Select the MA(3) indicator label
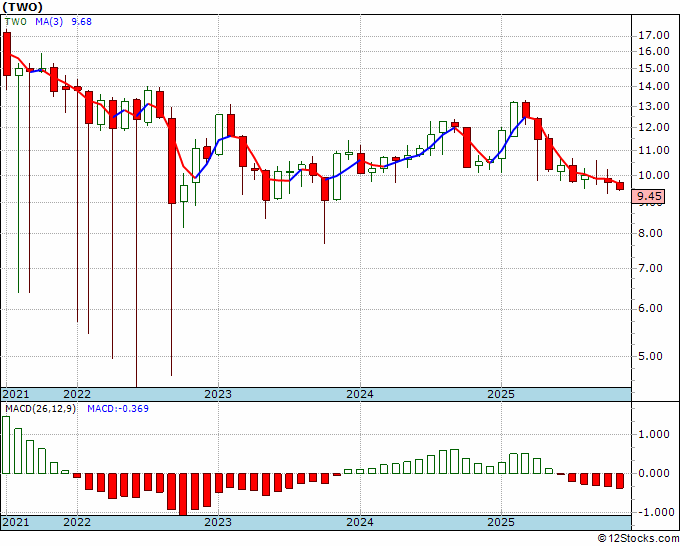Image resolution: width=680 pixels, height=546 pixels. coord(49,21)
